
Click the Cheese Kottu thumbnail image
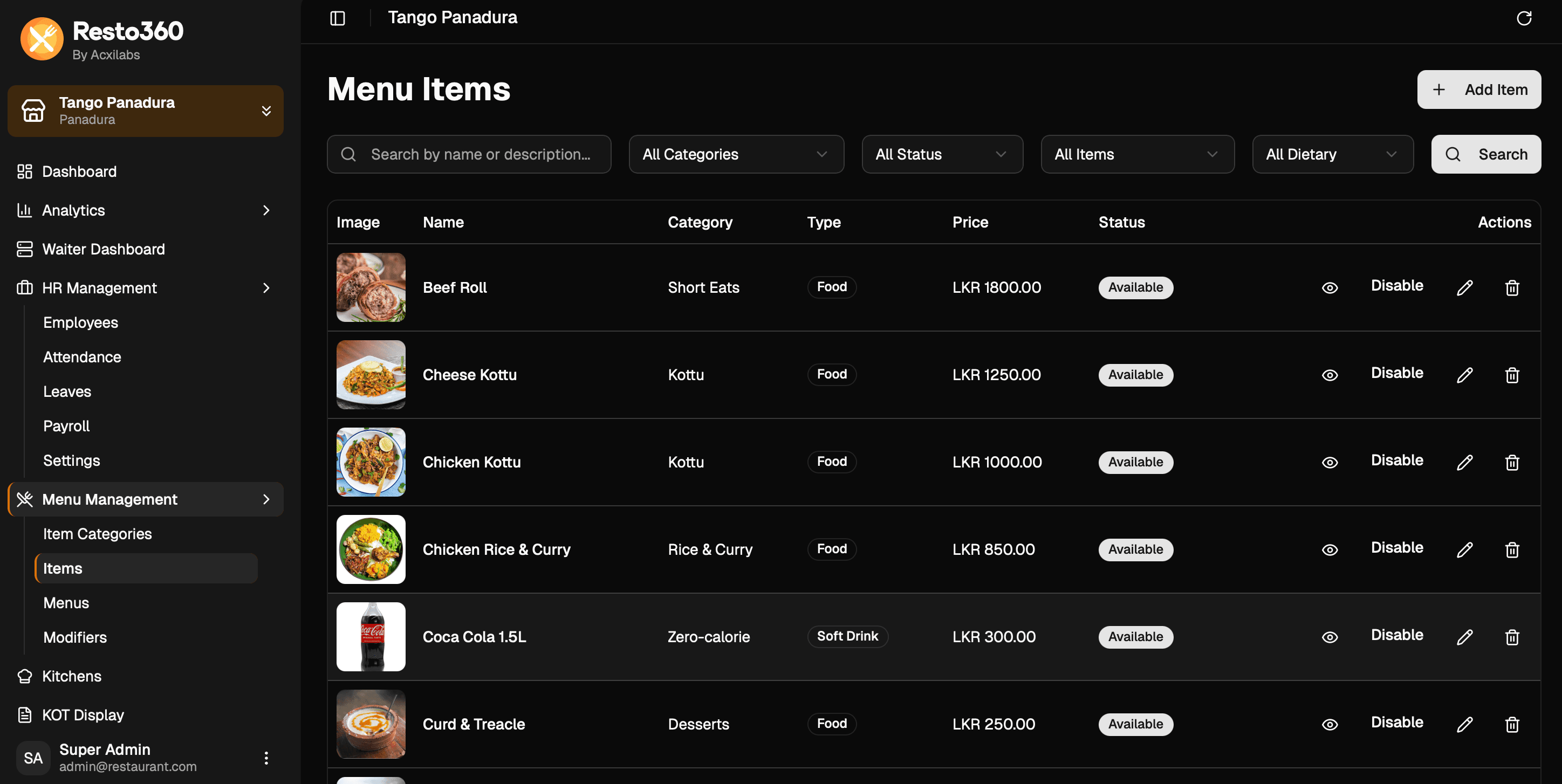coord(371,375)
